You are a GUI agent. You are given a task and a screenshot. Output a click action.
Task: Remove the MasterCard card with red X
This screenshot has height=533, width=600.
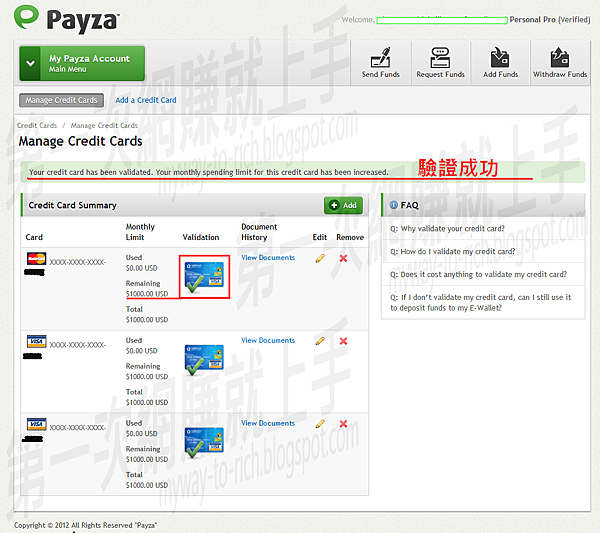[x=343, y=258]
